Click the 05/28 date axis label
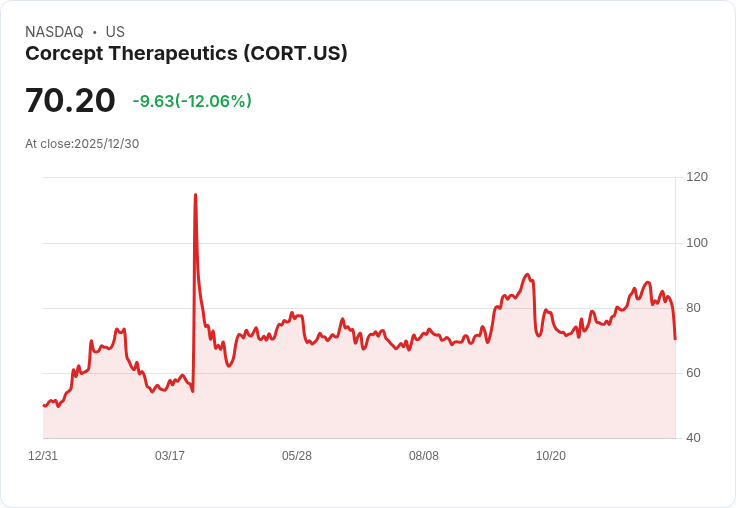The width and height of the screenshot is (736, 508). coord(297,456)
